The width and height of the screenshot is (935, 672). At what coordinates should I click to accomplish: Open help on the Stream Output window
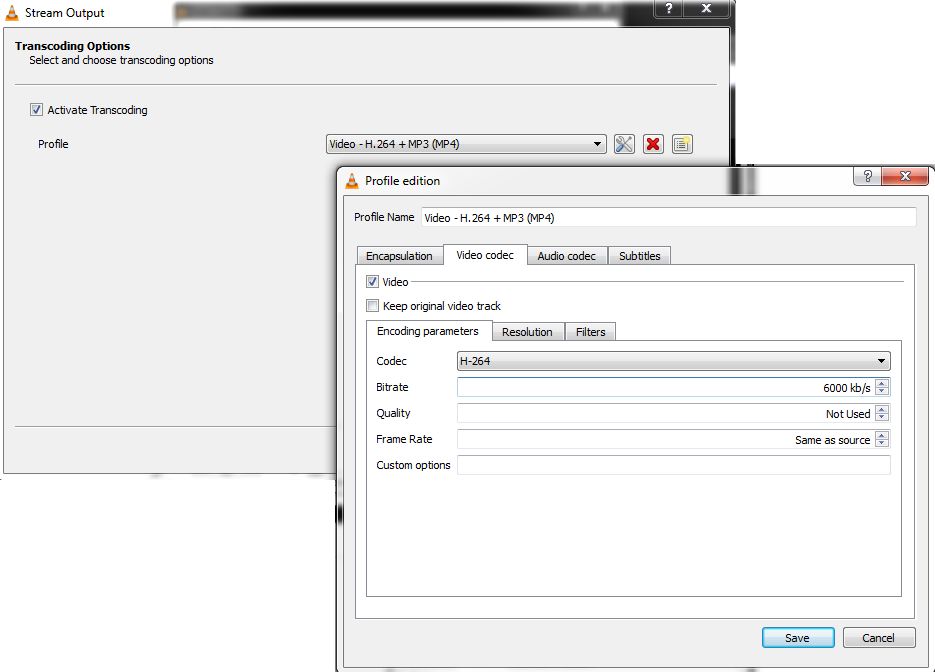pyautogui.click(x=668, y=9)
